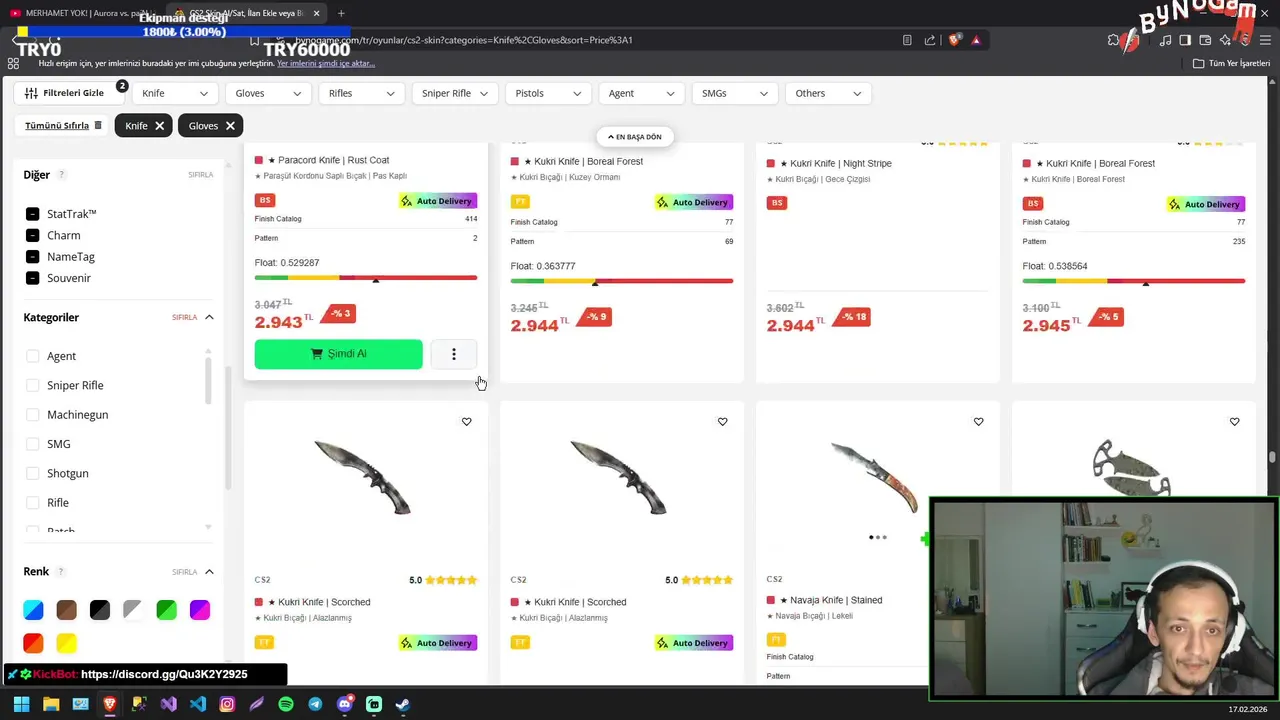This screenshot has width=1280, height=720.
Task: Open the Gloves filter dropdown
Action: click(268, 93)
